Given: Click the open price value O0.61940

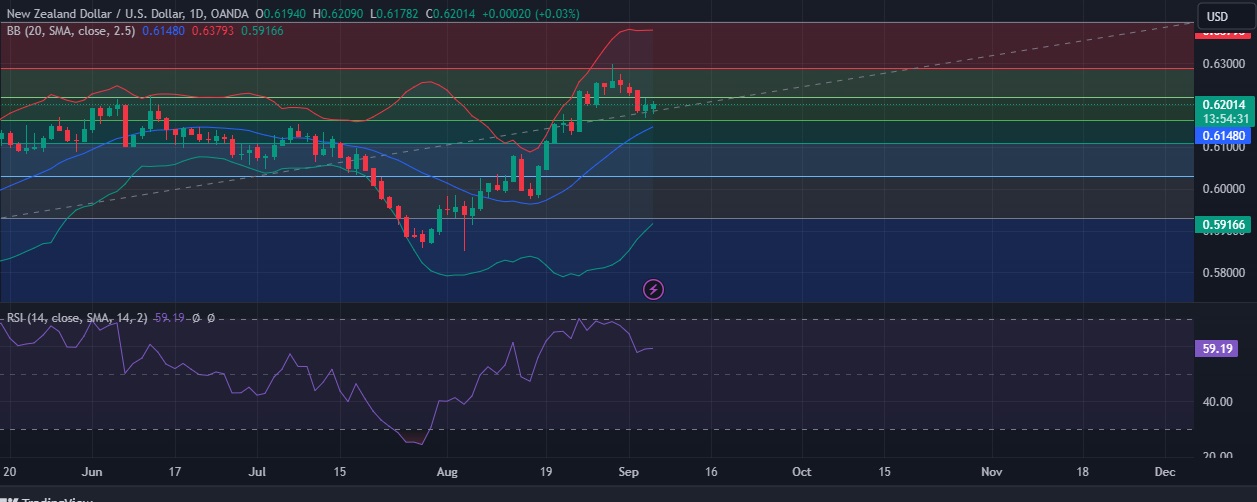Looking at the screenshot, I should [281, 14].
